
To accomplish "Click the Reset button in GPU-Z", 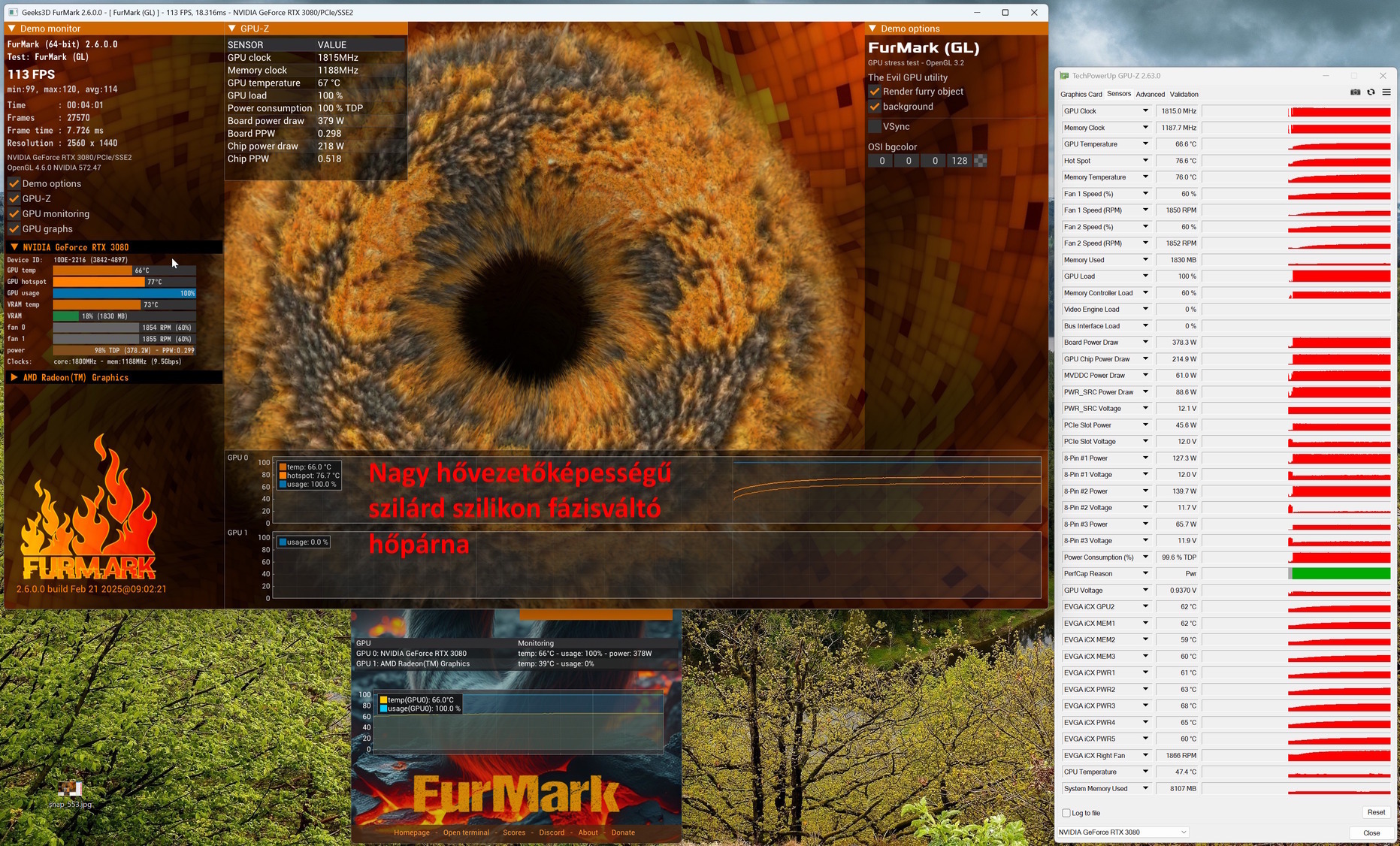I will (1376, 812).
